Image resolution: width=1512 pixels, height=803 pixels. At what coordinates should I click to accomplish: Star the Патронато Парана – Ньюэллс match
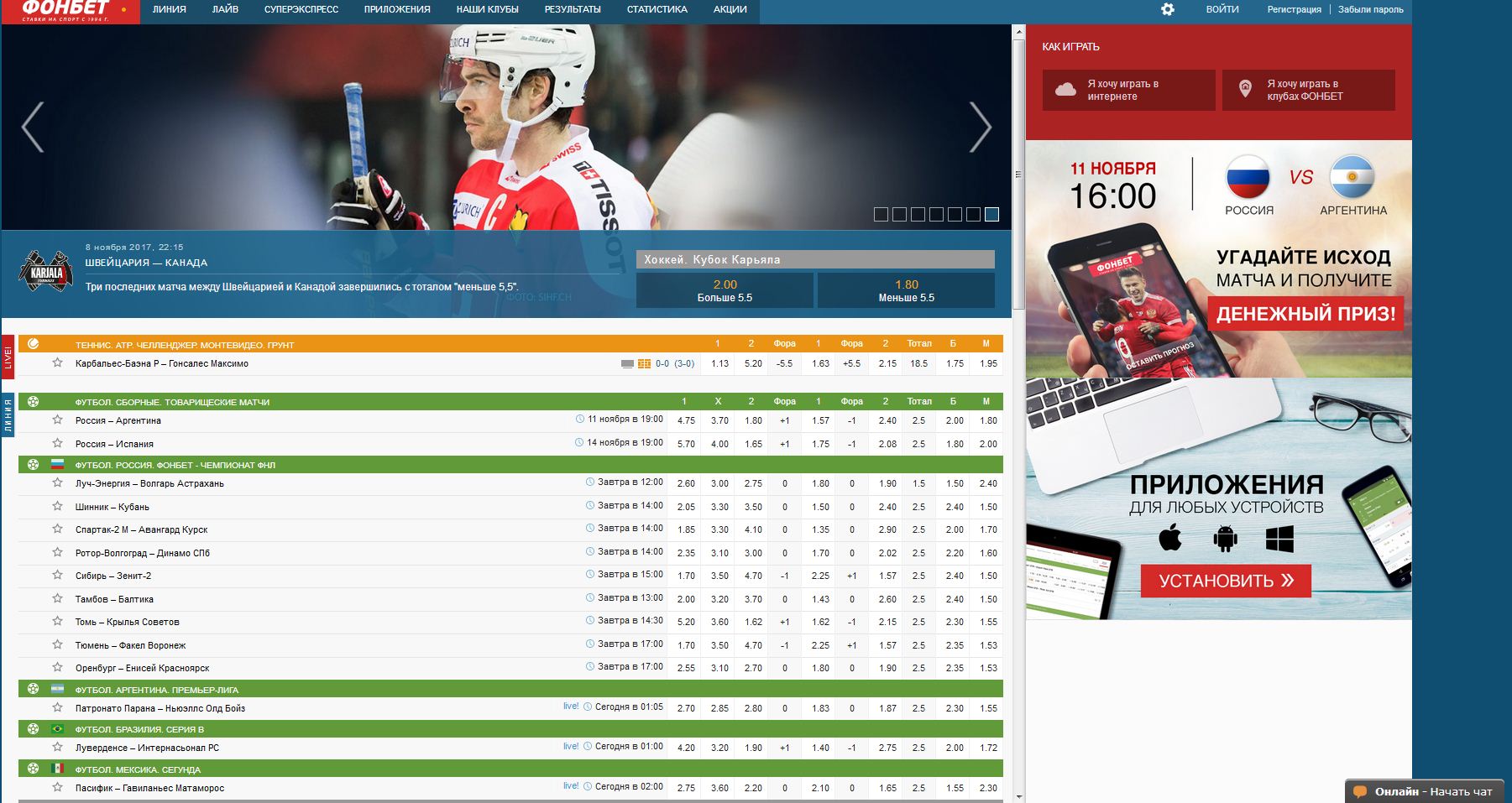[57, 707]
